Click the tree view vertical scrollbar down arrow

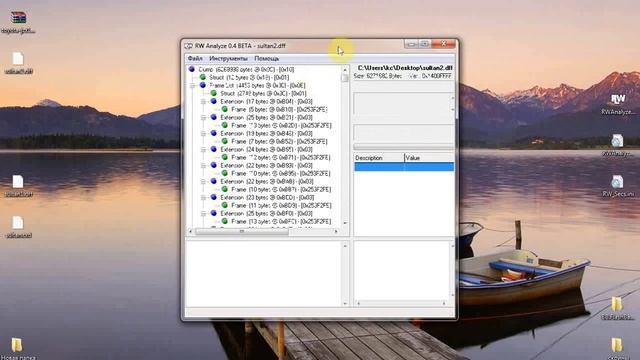pyautogui.click(x=345, y=223)
